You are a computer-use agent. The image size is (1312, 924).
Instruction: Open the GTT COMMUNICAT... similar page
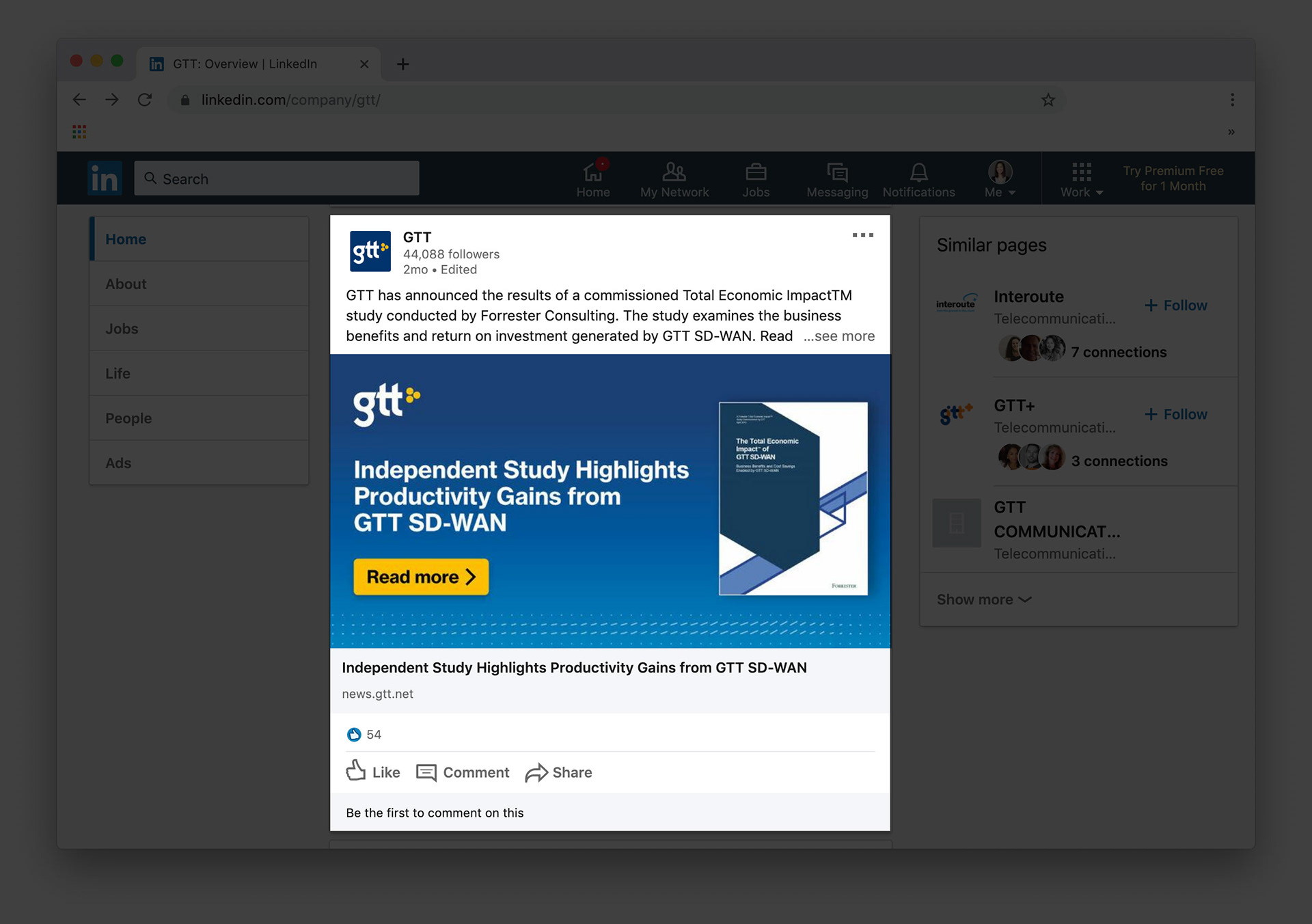(1056, 519)
